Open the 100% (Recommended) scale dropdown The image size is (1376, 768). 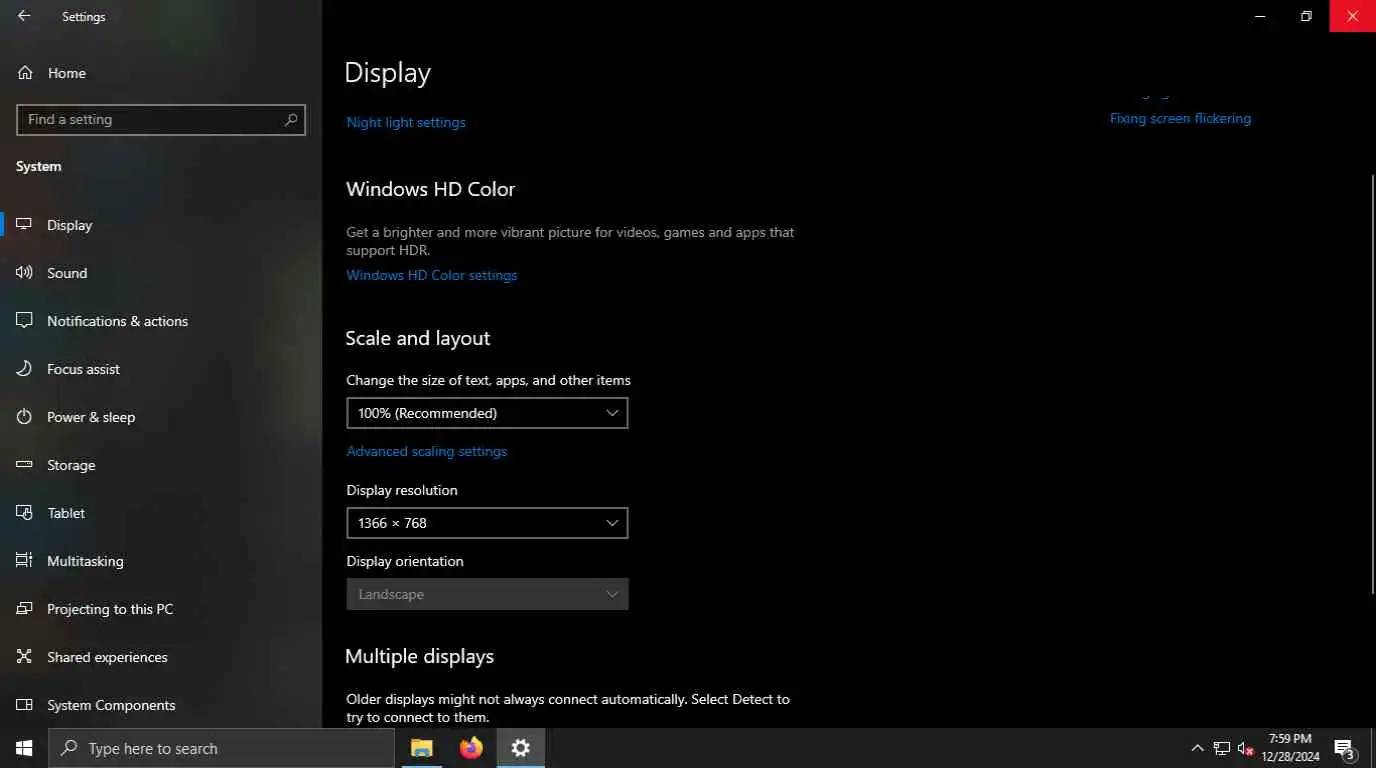487,413
